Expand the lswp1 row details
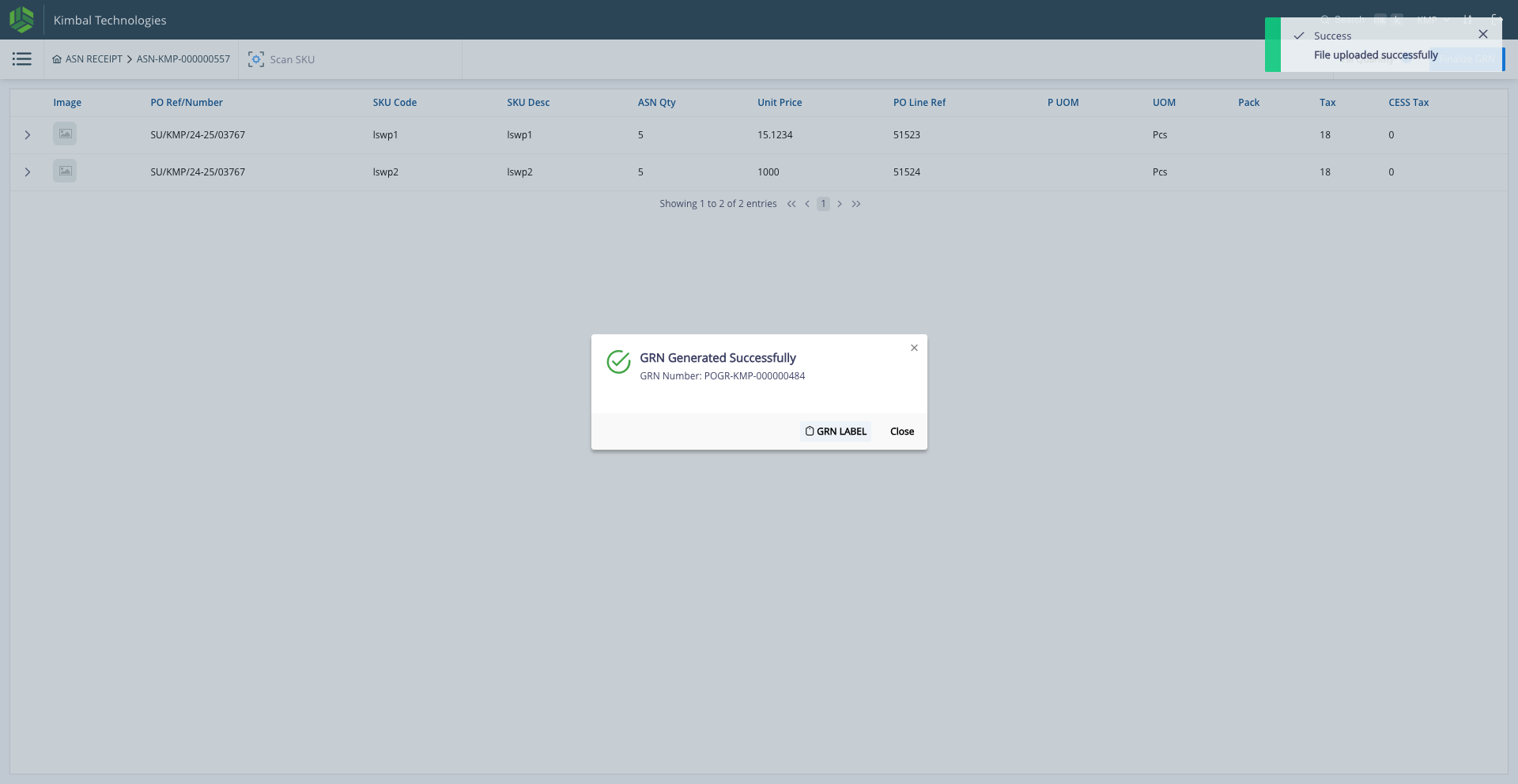Image resolution: width=1518 pixels, height=784 pixels. tap(28, 135)
